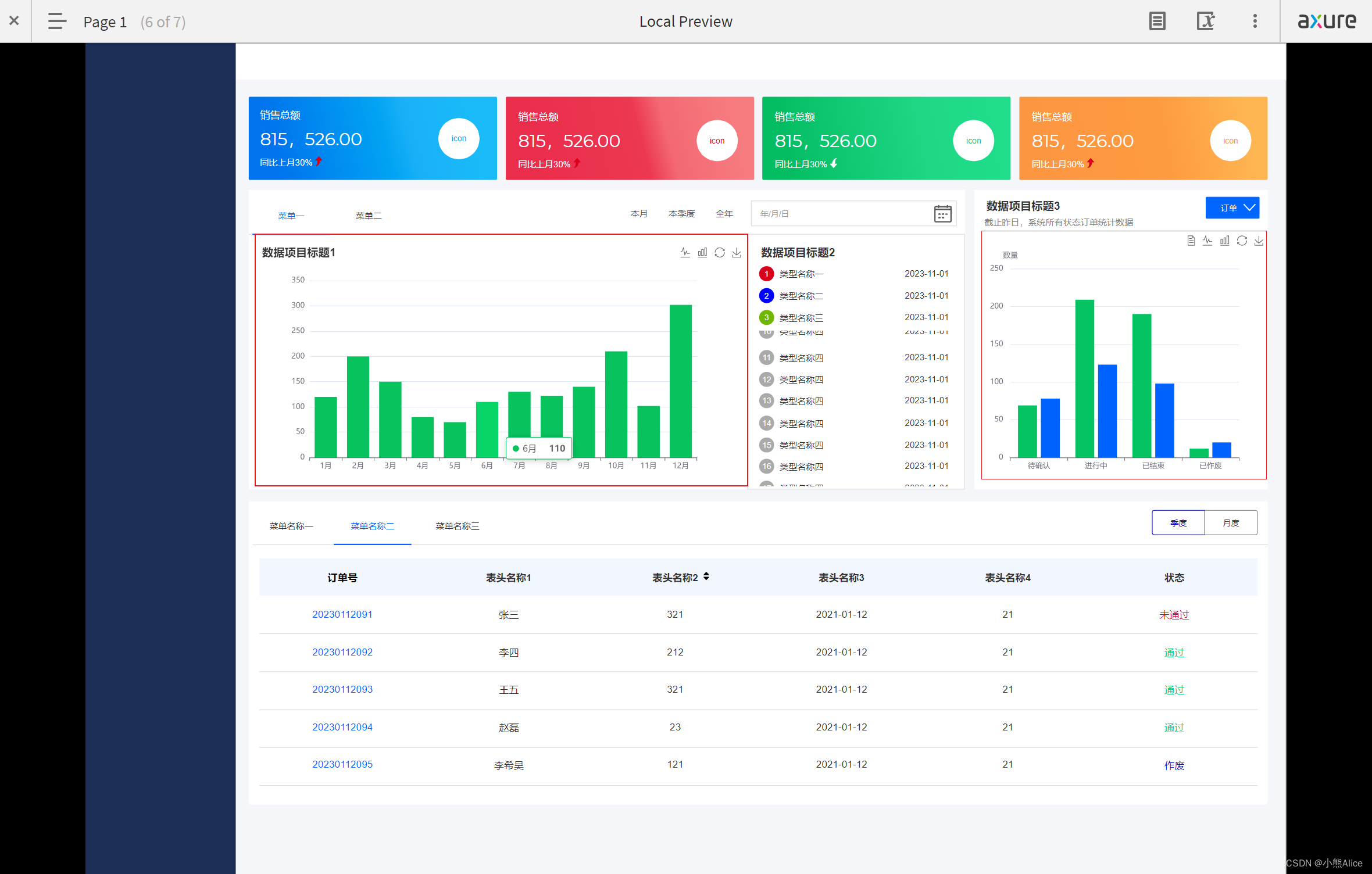Viewport: 1372px width, 874px height.
Task: Open order link 20230112093
Action: point(342,690)
